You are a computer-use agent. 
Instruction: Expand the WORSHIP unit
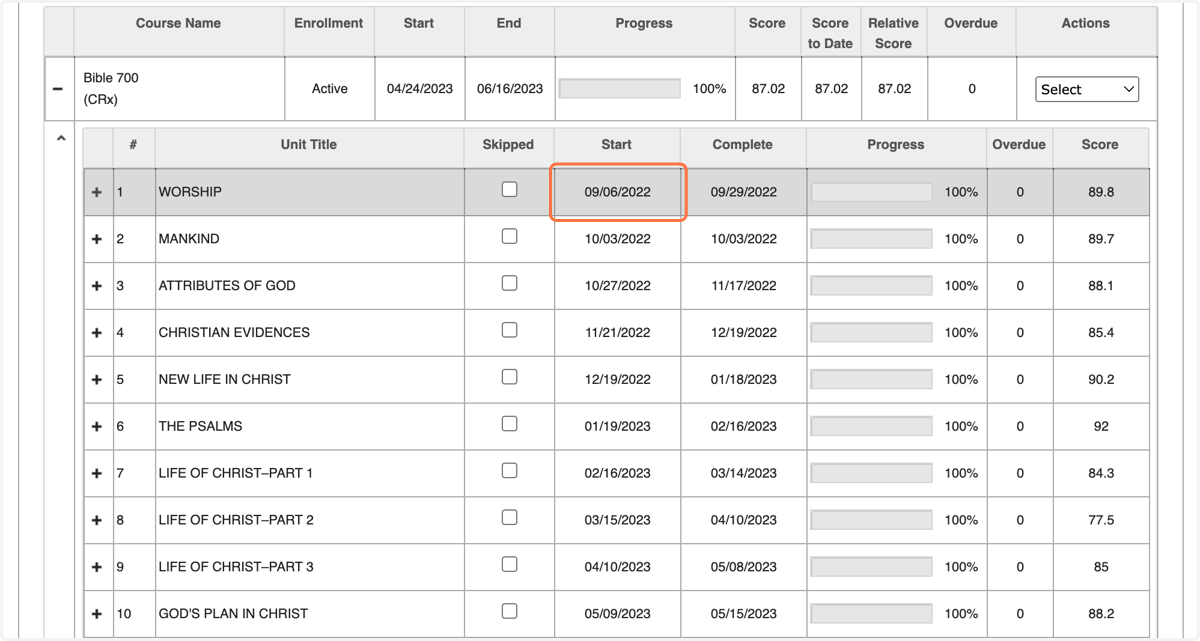pyautogui.click(x=97, y=192)
